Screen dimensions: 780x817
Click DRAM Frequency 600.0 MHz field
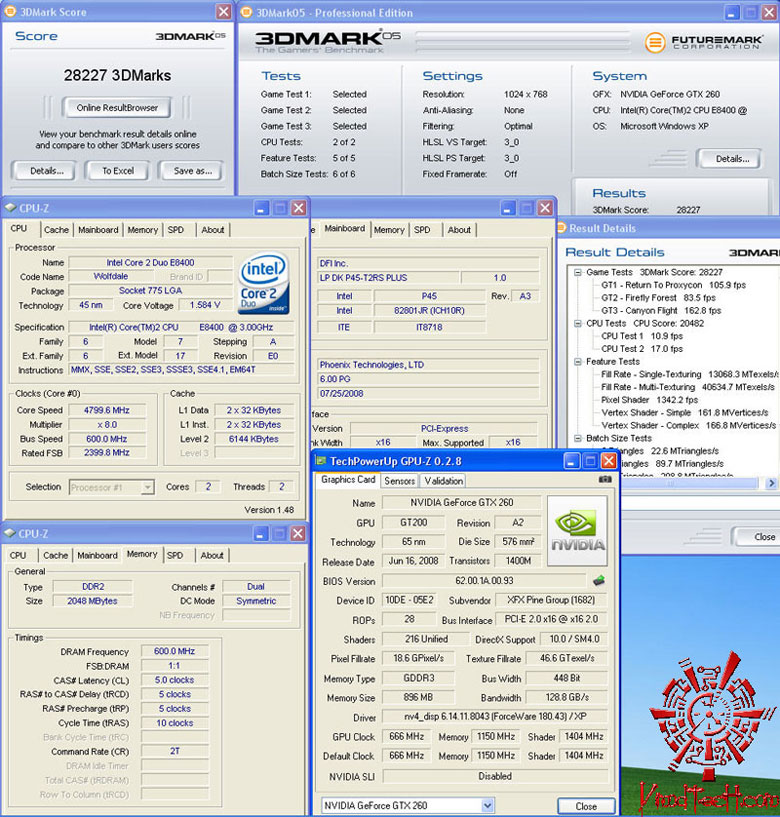coord(175,651)
